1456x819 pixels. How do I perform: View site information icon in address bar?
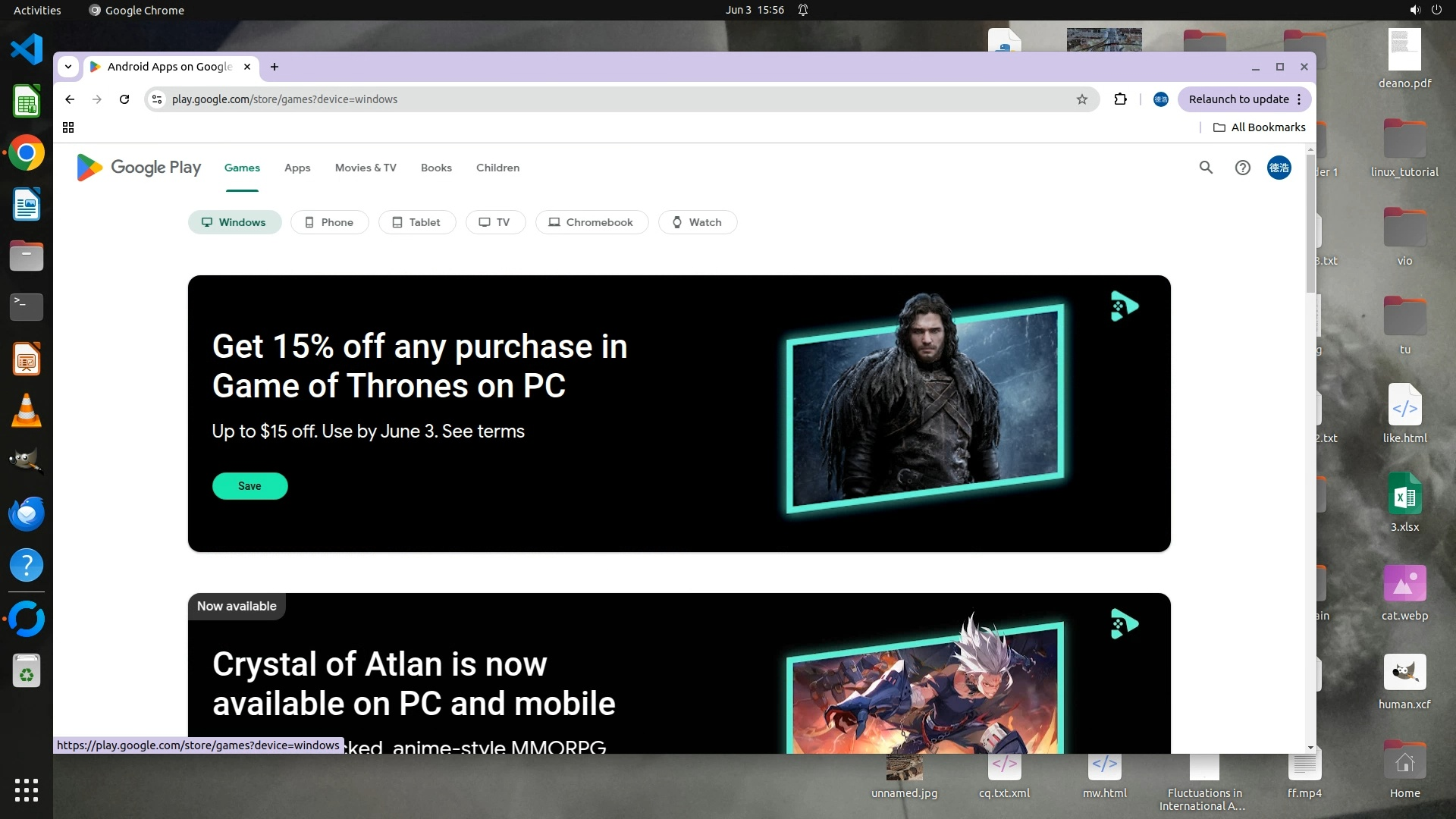pyautogui.click(x=157, y=99)
